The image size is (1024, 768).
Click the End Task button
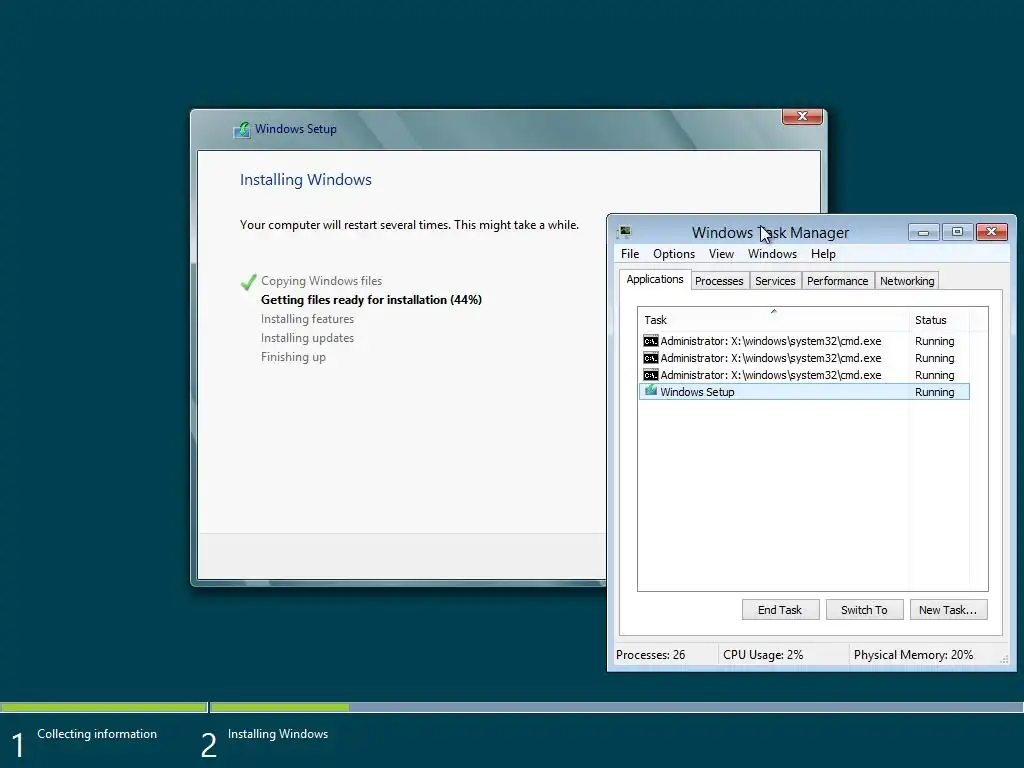(x=780, y=610)
